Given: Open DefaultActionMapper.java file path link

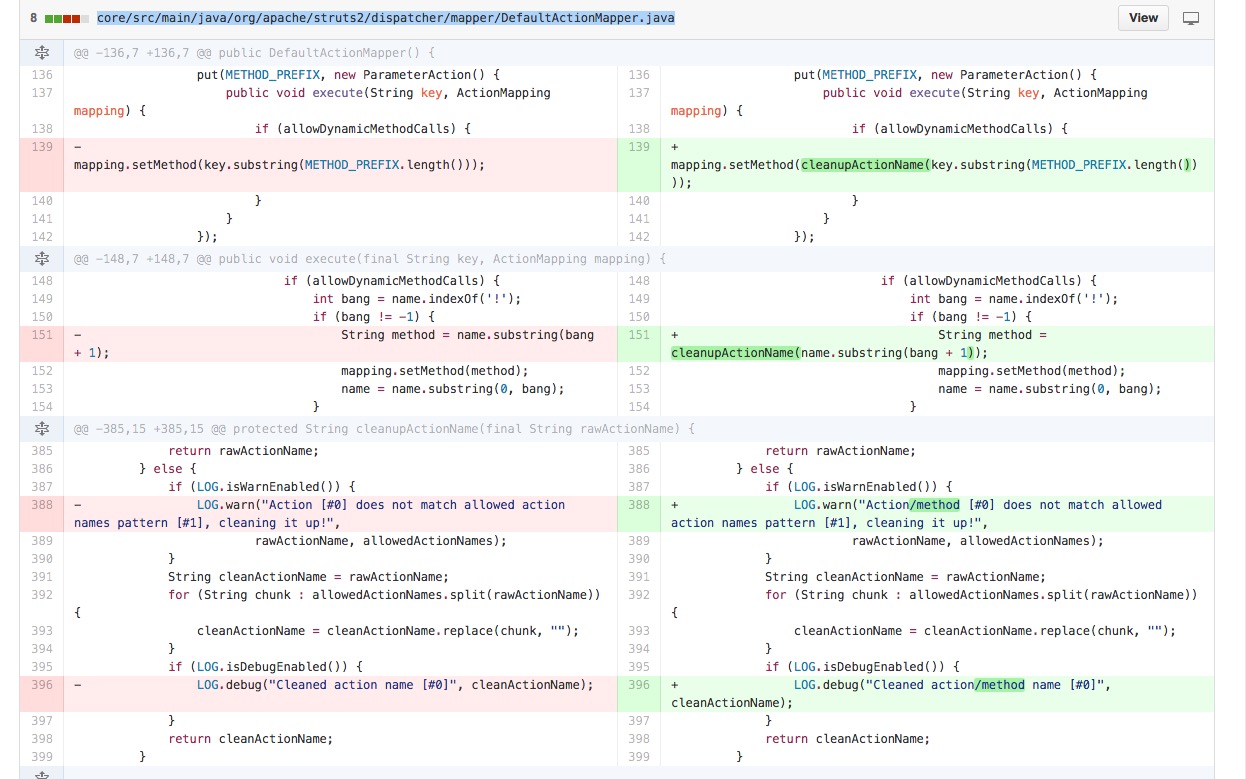Looking at the screenshot, I should pos(385,18).
